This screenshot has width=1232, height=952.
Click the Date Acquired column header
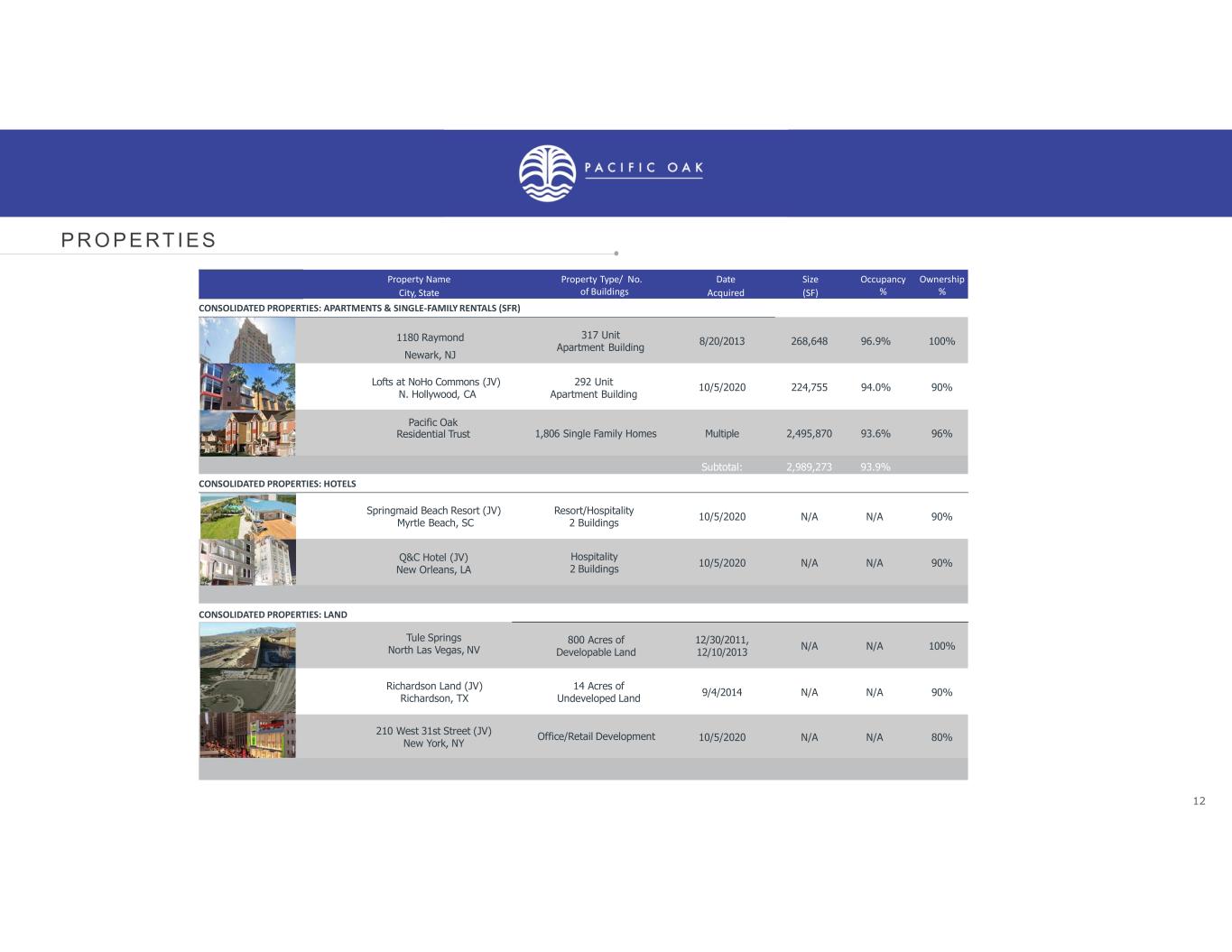click(726, 285)
